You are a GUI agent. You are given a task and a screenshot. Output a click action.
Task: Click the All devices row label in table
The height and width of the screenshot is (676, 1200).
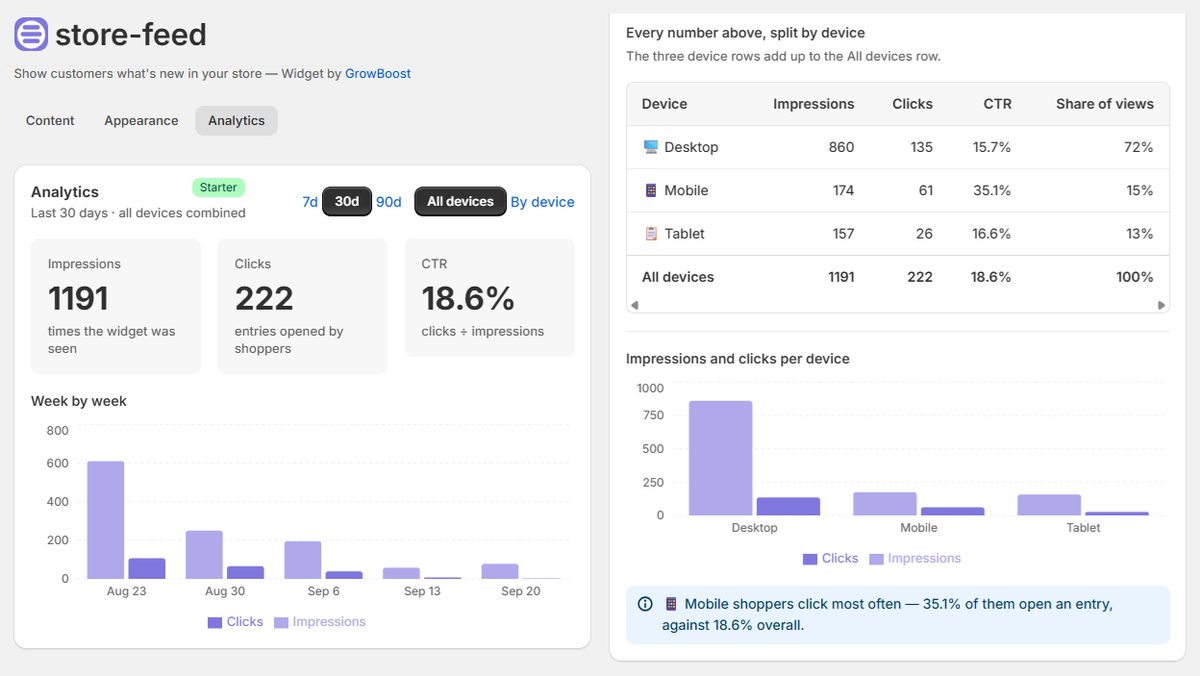click(x=678, y=277)
